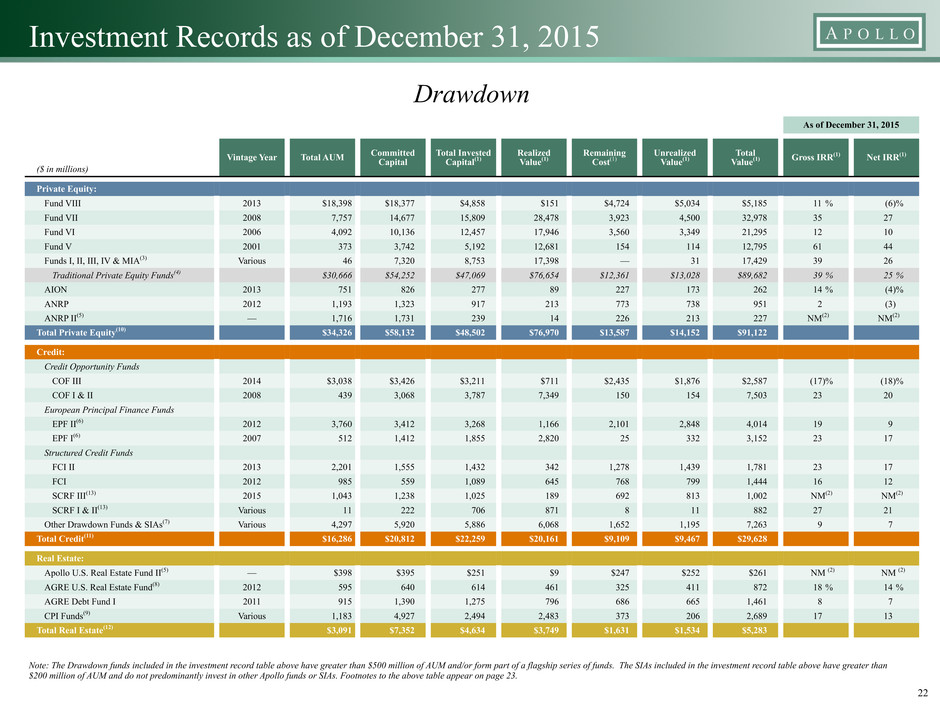The image size is (940, 705).
Task: Select the Total Credit row label
Action: tap(65, 538)
